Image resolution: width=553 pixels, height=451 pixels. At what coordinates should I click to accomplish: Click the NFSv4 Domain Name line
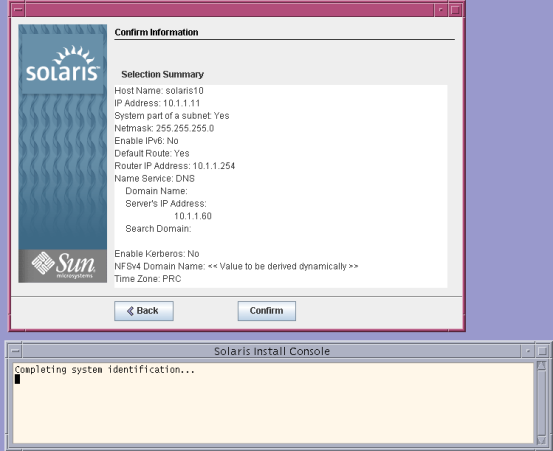click(x=236, y=266)
